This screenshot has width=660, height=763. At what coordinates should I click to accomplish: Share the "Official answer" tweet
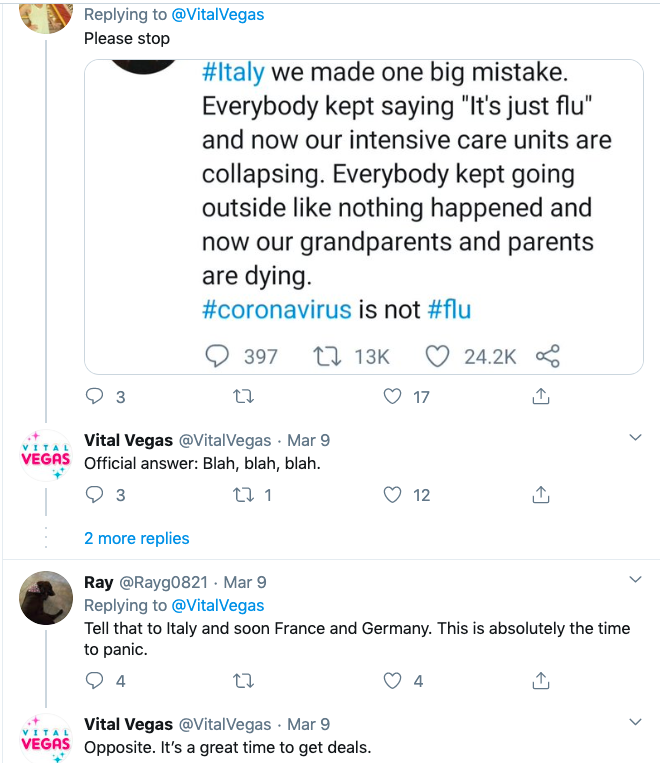(x=540, y=495)
